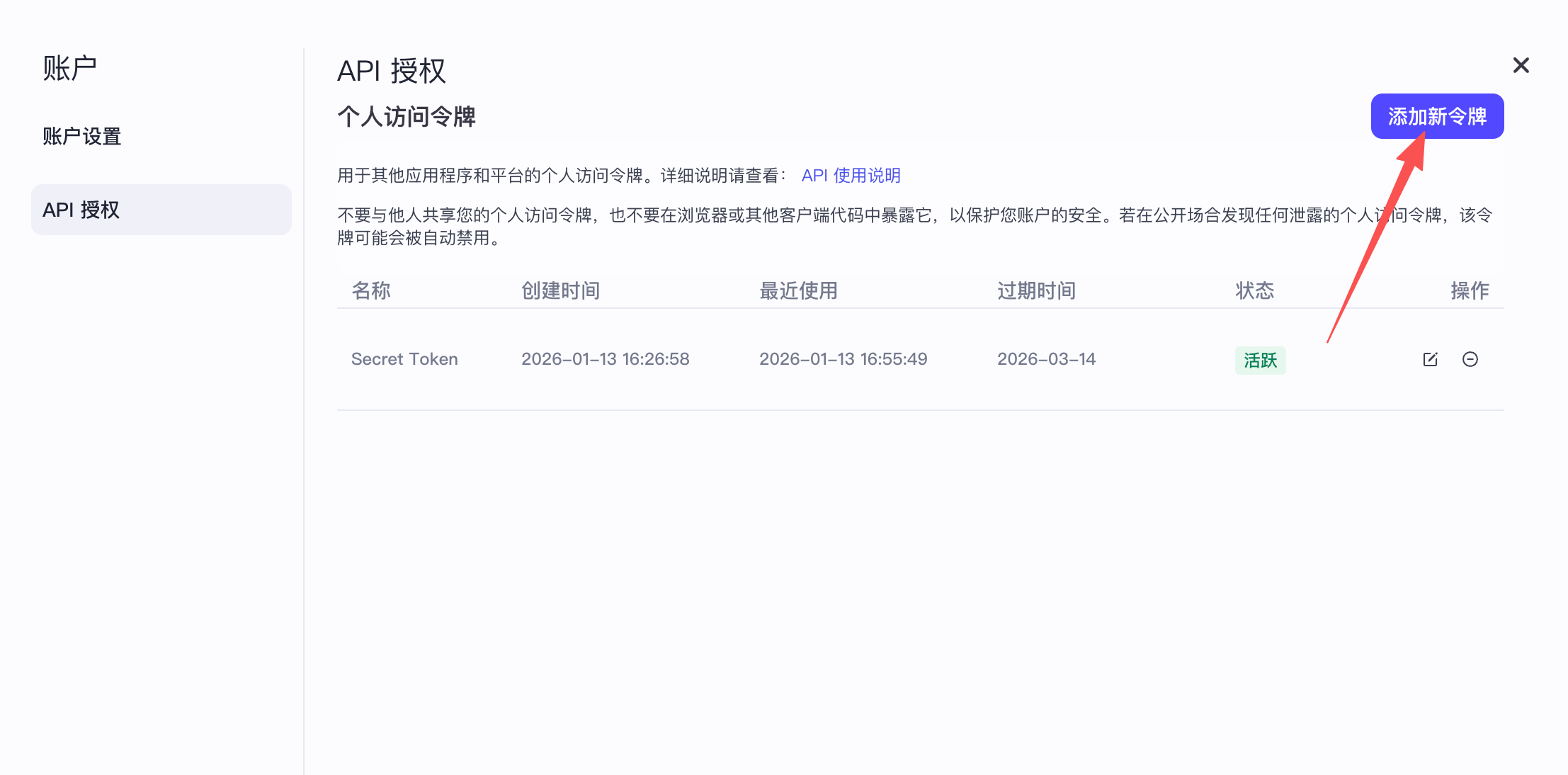Click the creation time of Secret Token
Image resolution: width=1568 pixels, height=775 pixels.
(606, 359)
